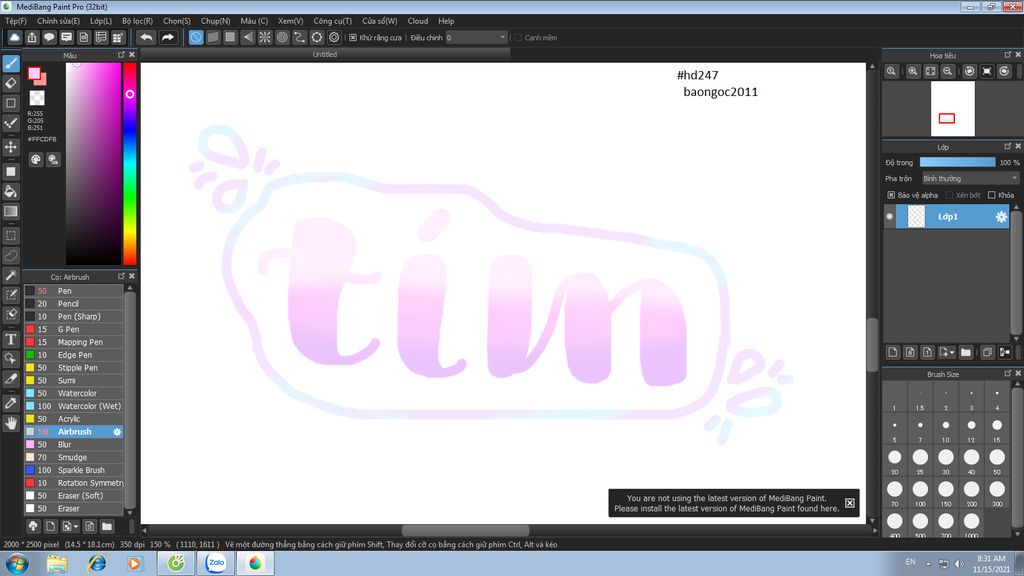Open the Pha trộn blend mode dropdown

pyautogui.click(x=970, y=178)
